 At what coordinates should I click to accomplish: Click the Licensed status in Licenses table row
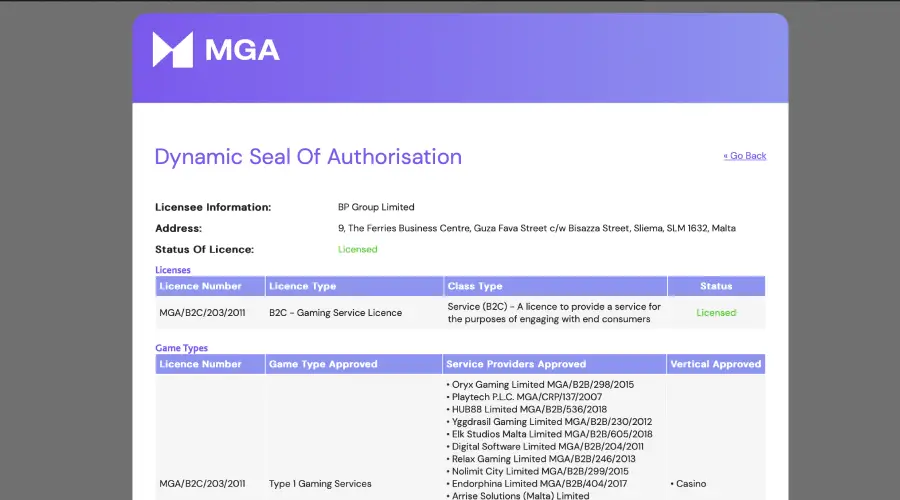[716, 313]
